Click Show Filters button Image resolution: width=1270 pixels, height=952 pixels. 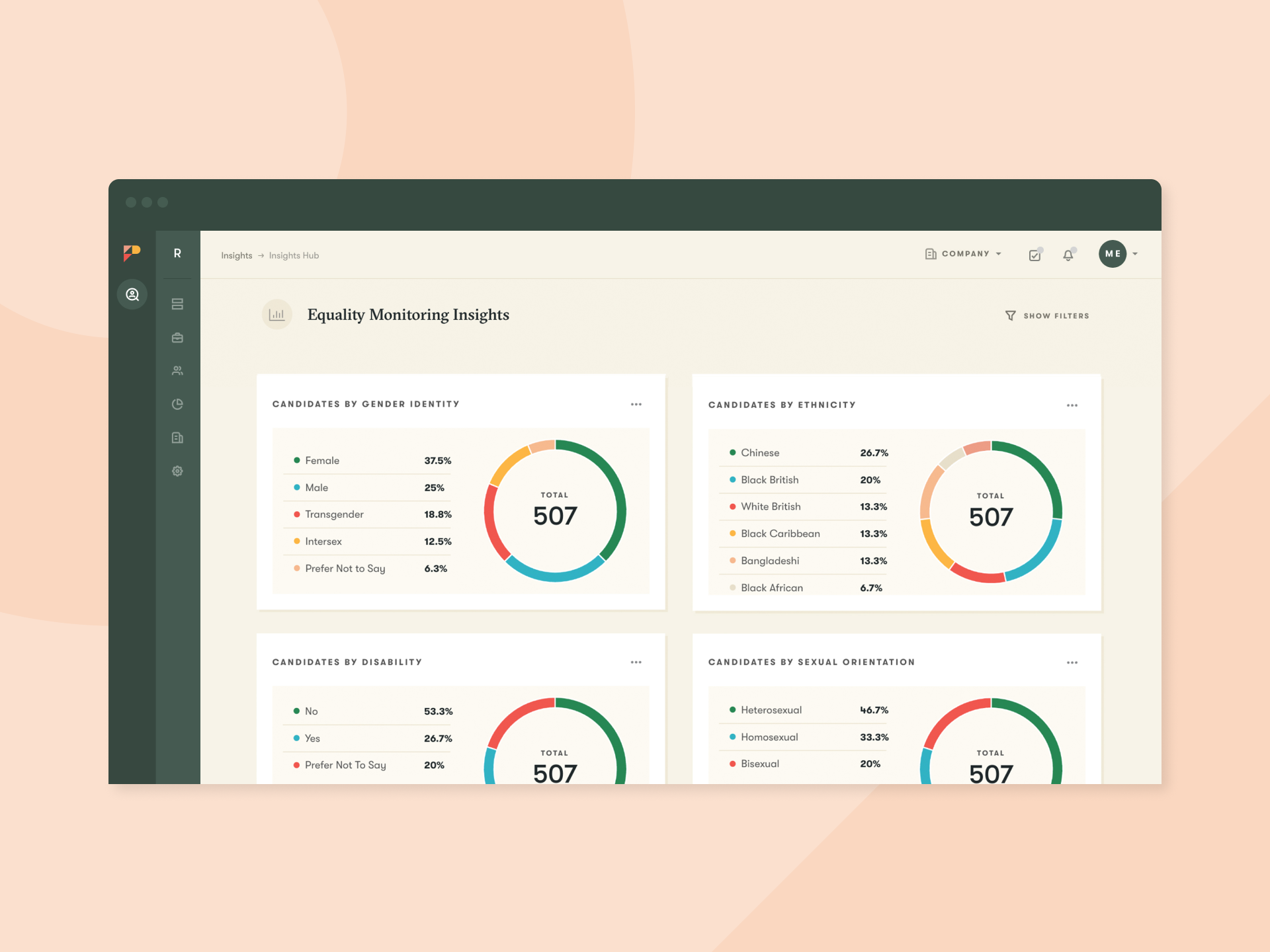[x=1047, y=316]
